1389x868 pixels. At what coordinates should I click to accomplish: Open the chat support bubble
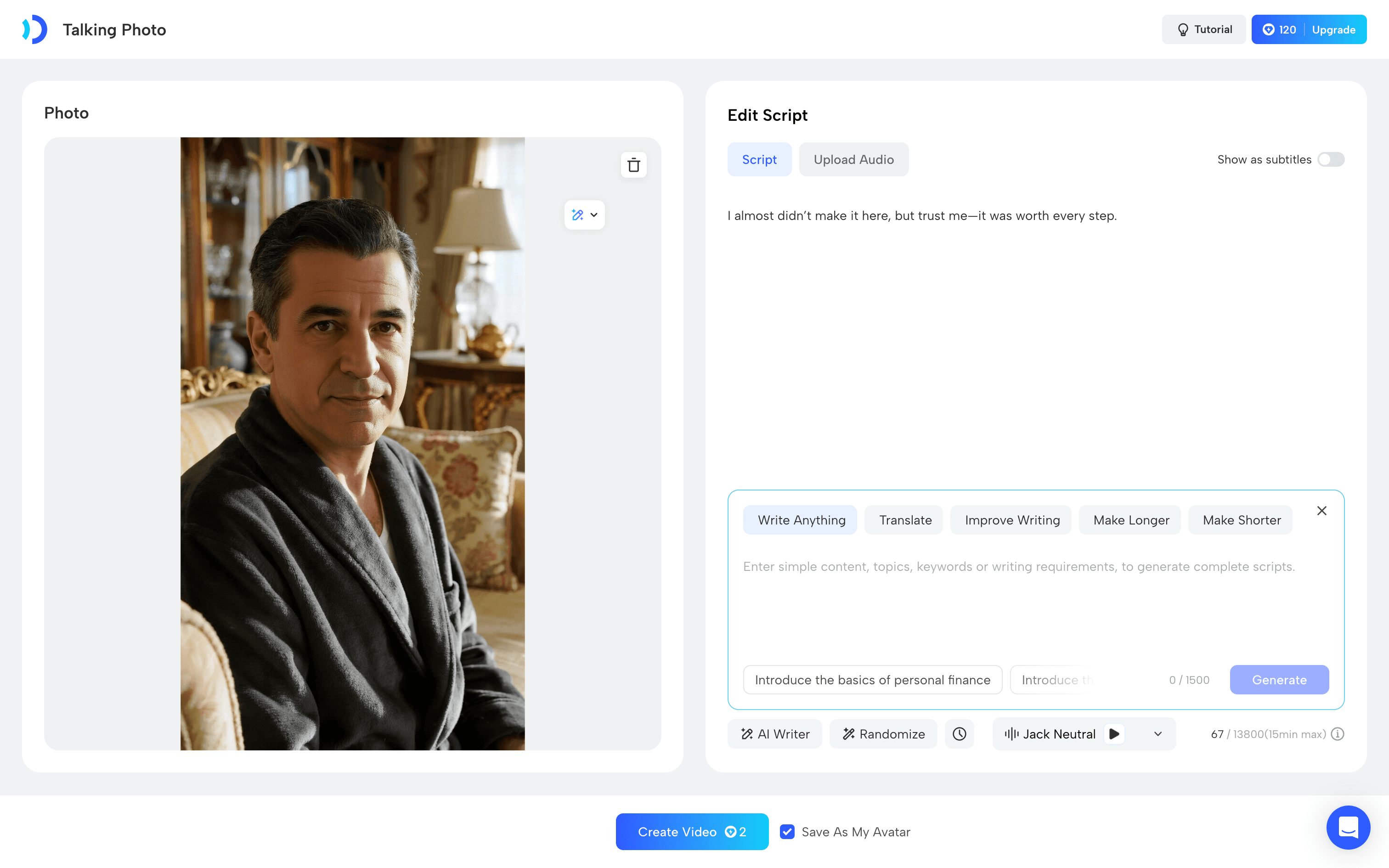coord(1348,827)
